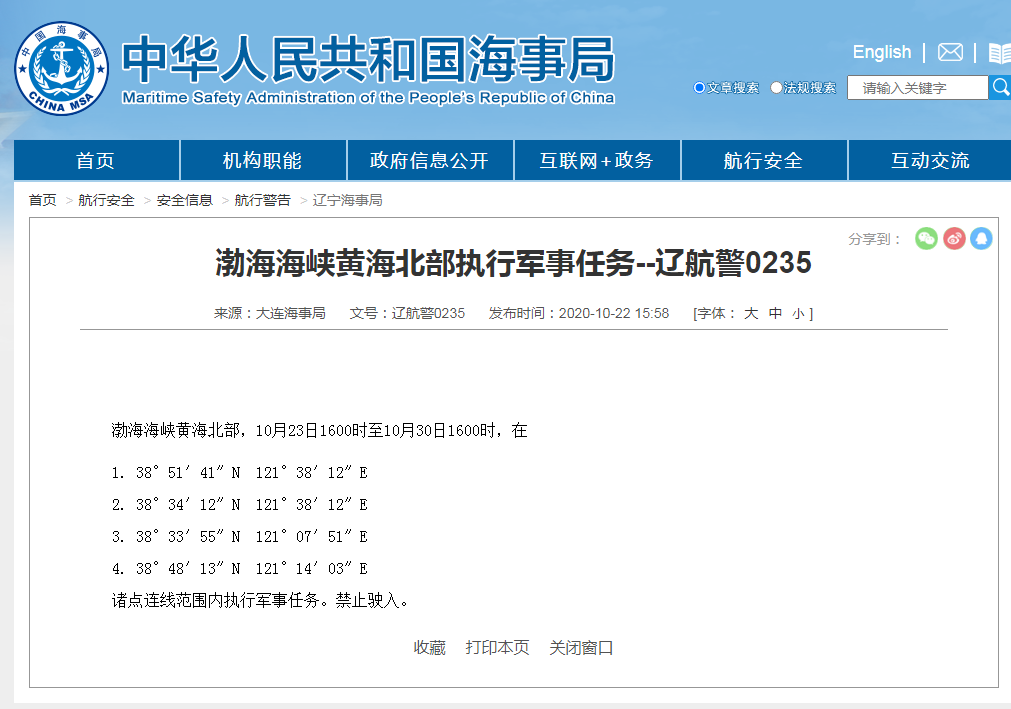Click the magnifier search button
The height and width of the screenshot is (709, 1011).
point(999,88)
